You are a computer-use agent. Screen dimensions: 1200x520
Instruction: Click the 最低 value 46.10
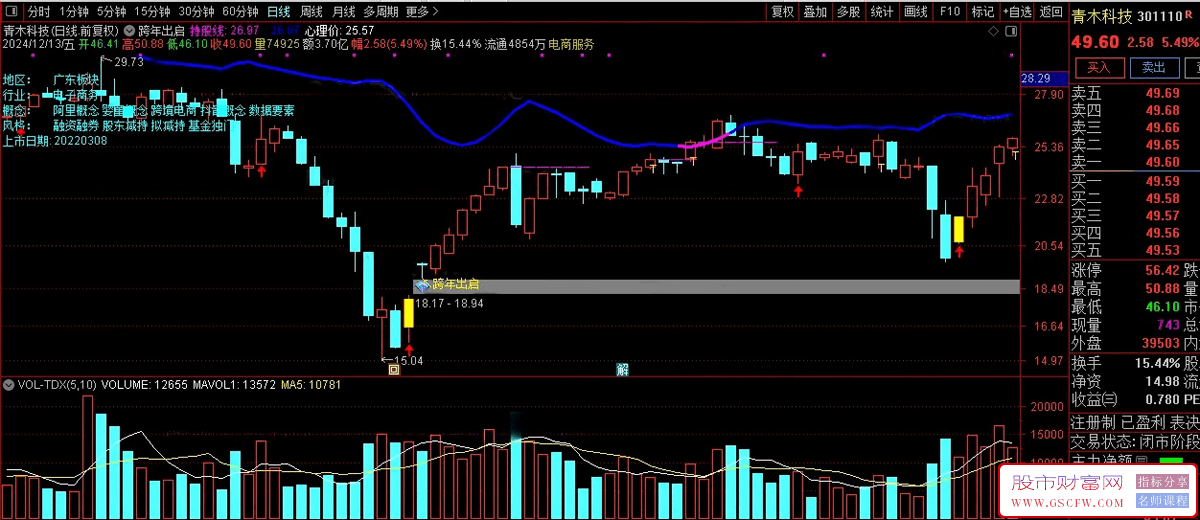(x=1161, y=307)
